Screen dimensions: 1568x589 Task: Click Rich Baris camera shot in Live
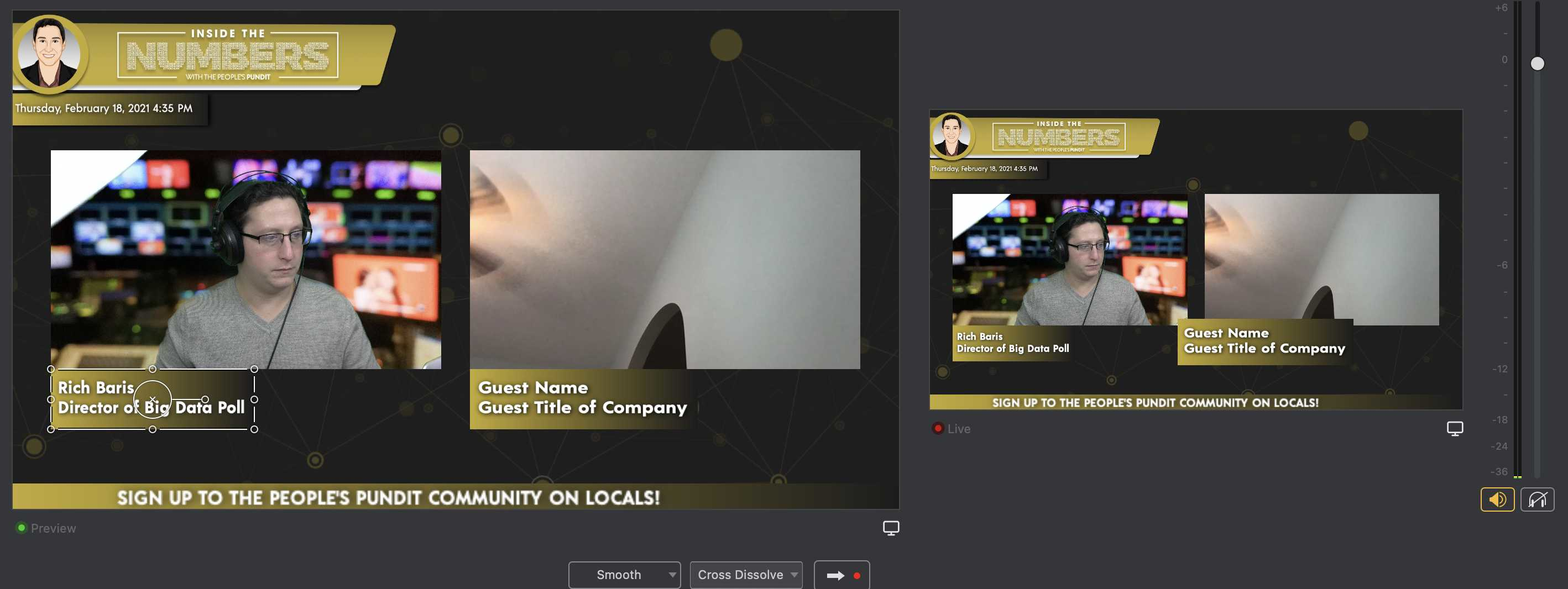1069,260
